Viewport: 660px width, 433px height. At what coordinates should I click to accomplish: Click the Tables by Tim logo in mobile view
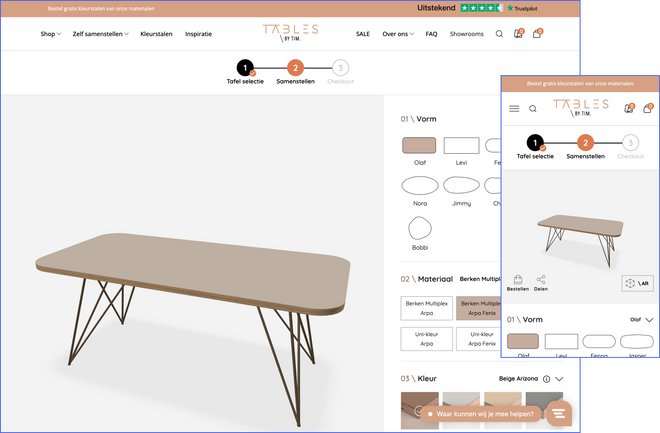581,107
